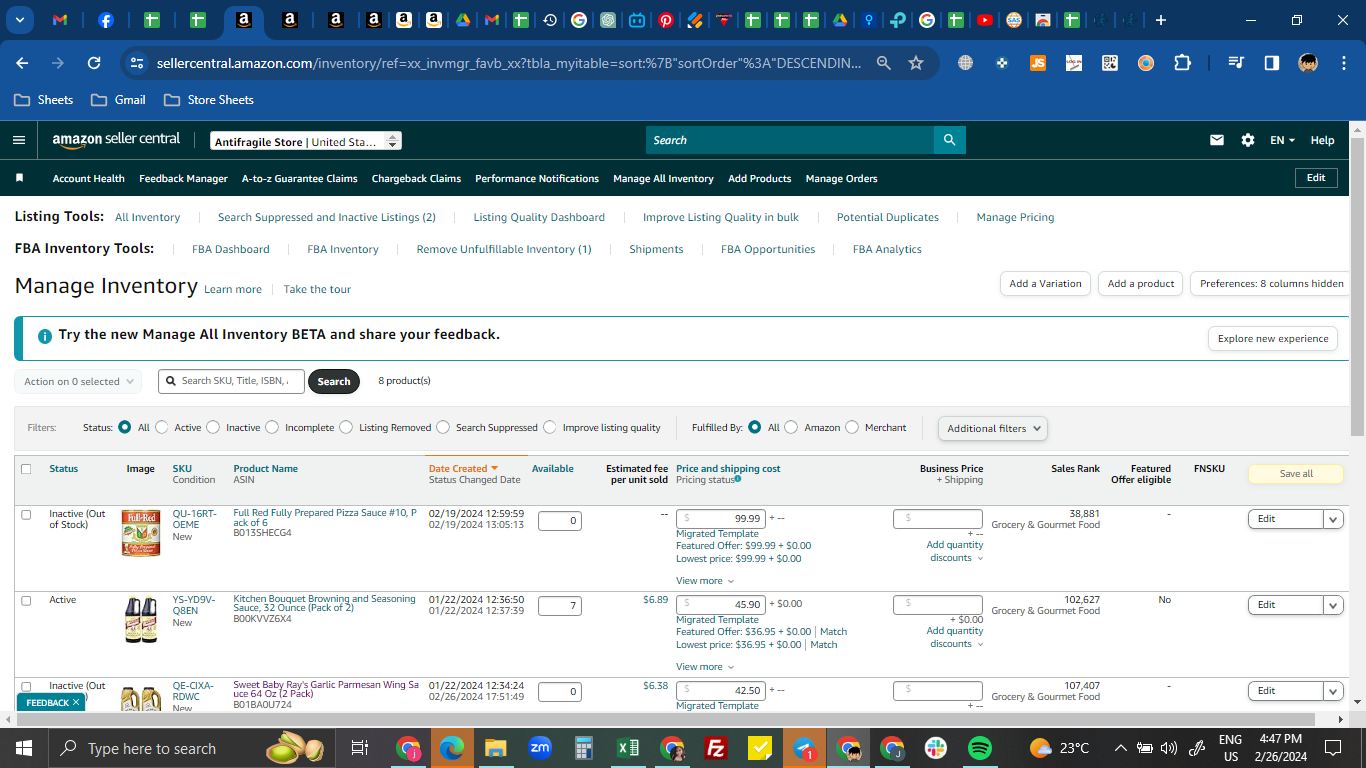Sort by the Date Created column

pyautogui.click(x=463, y=468)
